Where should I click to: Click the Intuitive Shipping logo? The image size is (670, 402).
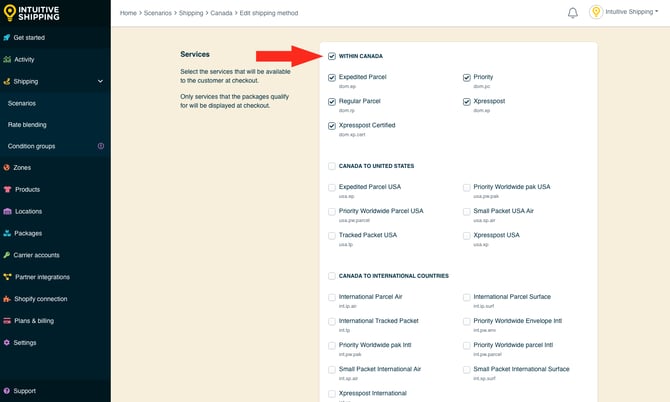click(31, 13)
